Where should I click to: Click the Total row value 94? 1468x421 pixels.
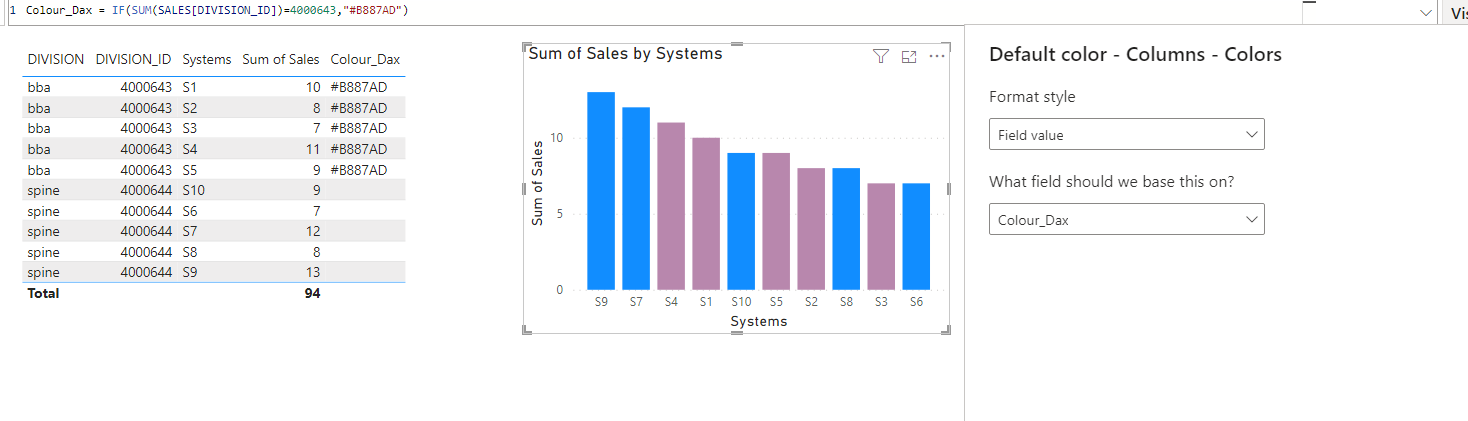pos(312,293)
